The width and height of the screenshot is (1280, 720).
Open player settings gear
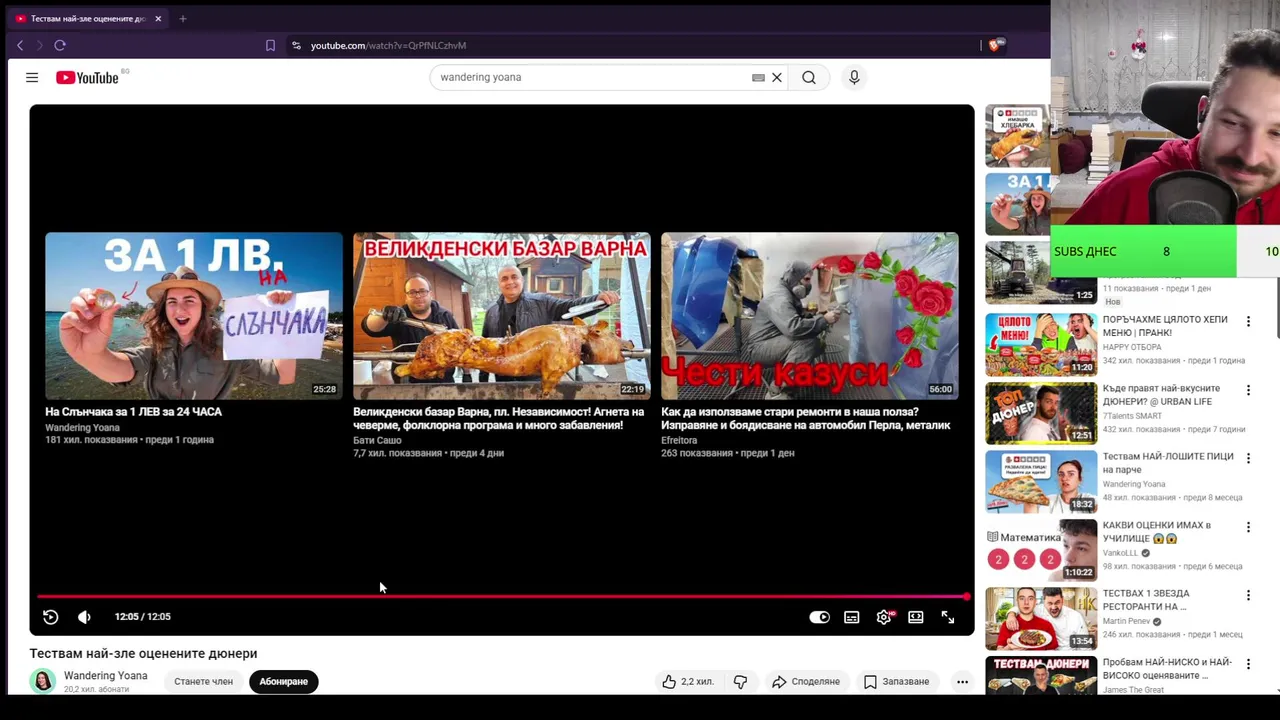884,617
